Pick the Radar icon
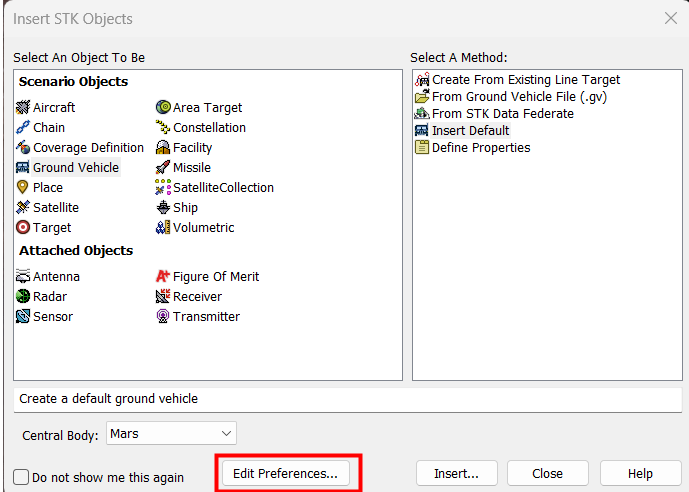The height and width of the screenshot is (492, 689). tap(23, 297)
